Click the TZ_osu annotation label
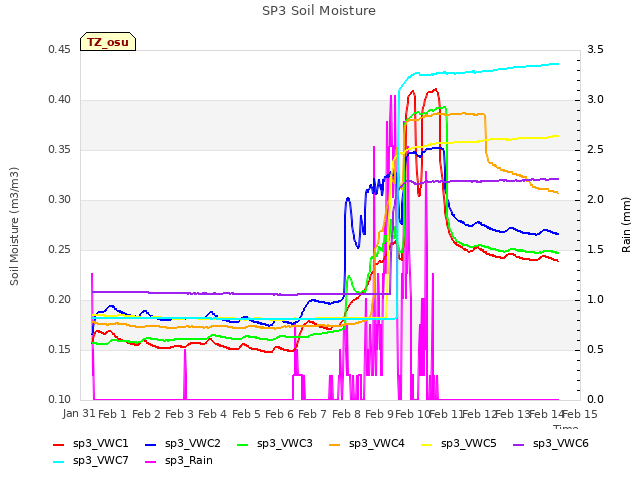The height and width of the screenshot is (480, 640). coord(108,42)
